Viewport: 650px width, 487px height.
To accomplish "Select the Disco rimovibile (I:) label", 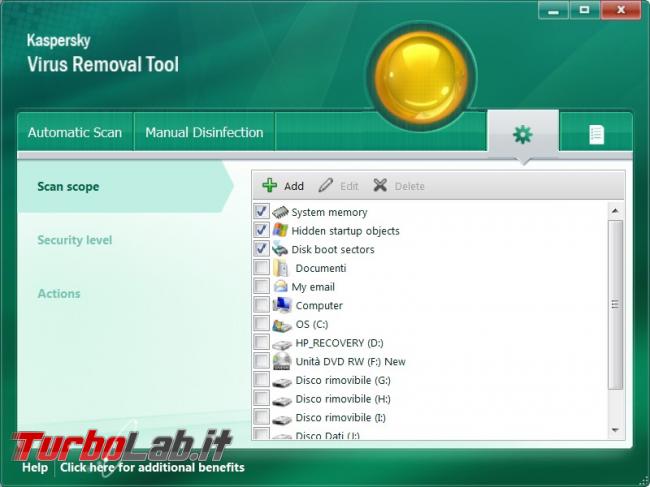I will tap(340, 417).
